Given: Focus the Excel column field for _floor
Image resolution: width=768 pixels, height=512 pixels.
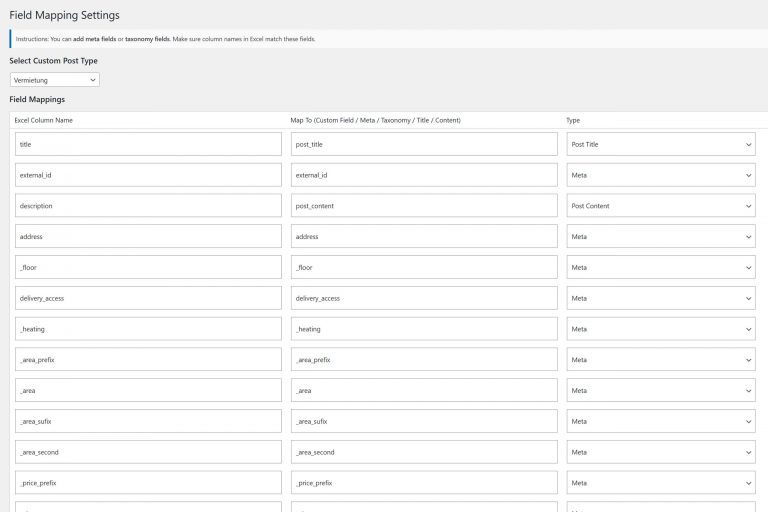Looking at the screenshot, I should (x=148, y=268).
